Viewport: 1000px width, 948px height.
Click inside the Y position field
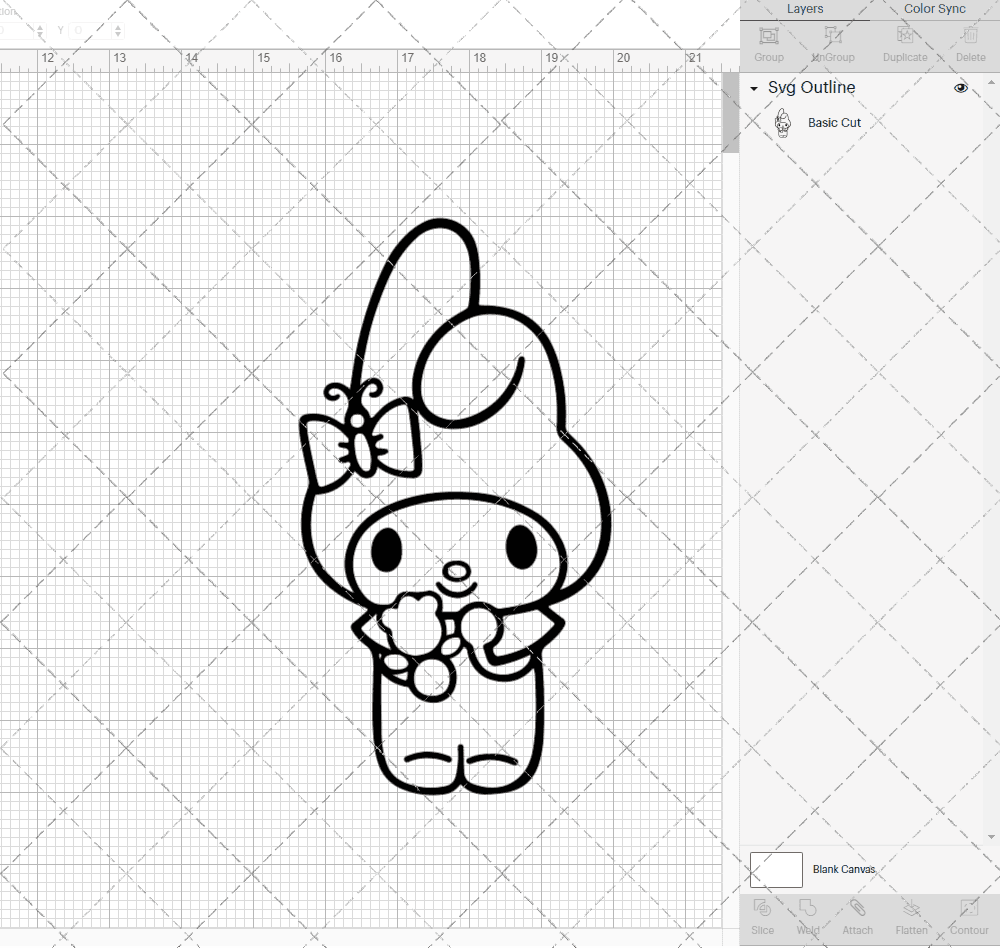click(90, 30)
